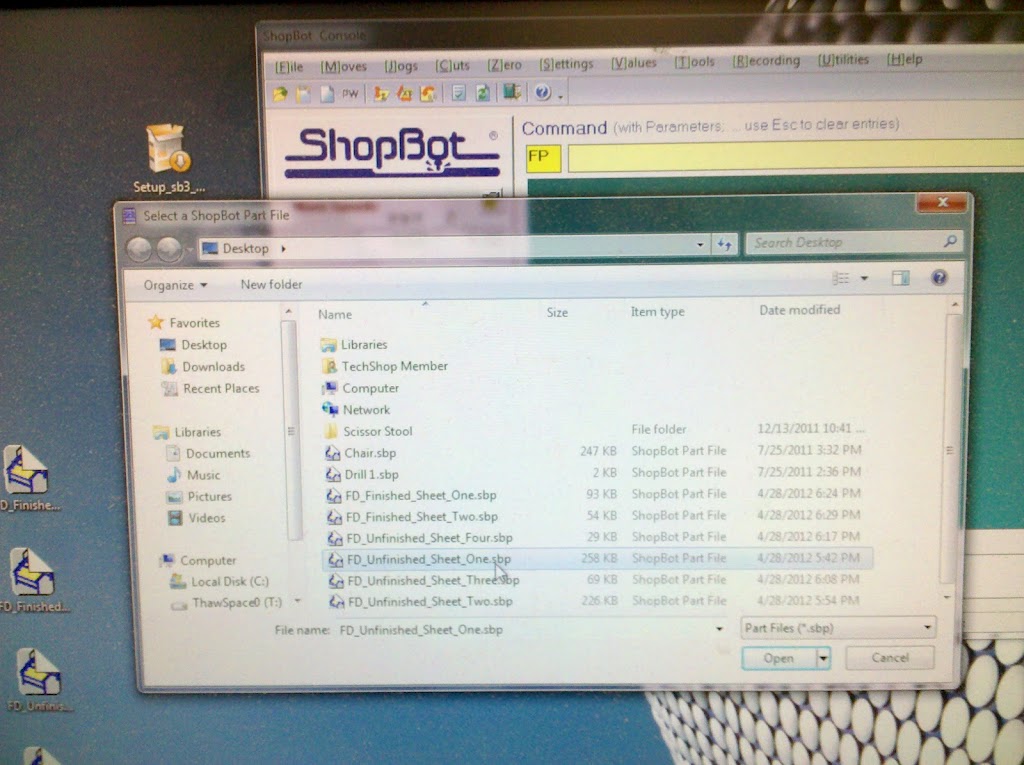This screenshot has width=1024, height=765.
Task: Select the Scissor Stool folder
Action: (369, 432)
